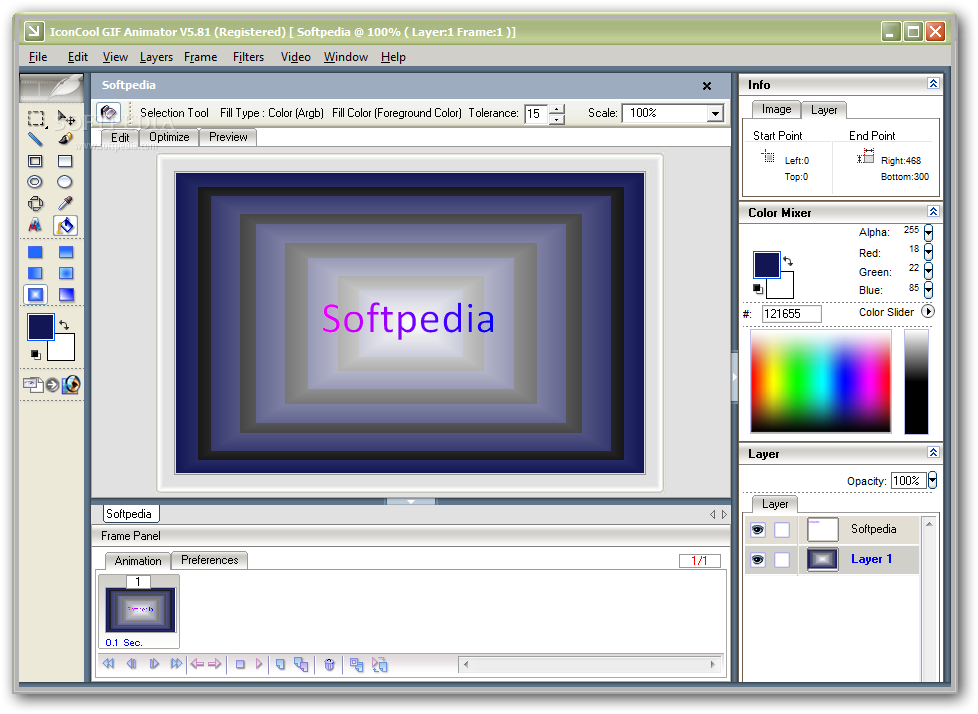Delete frame with trash icon

point(329,665)
